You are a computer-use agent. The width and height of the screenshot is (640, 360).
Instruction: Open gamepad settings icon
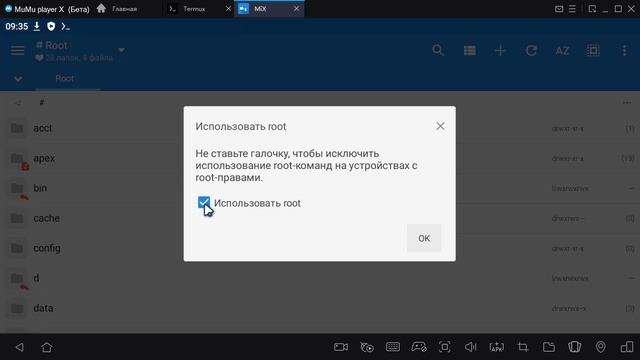click(419, 347)
